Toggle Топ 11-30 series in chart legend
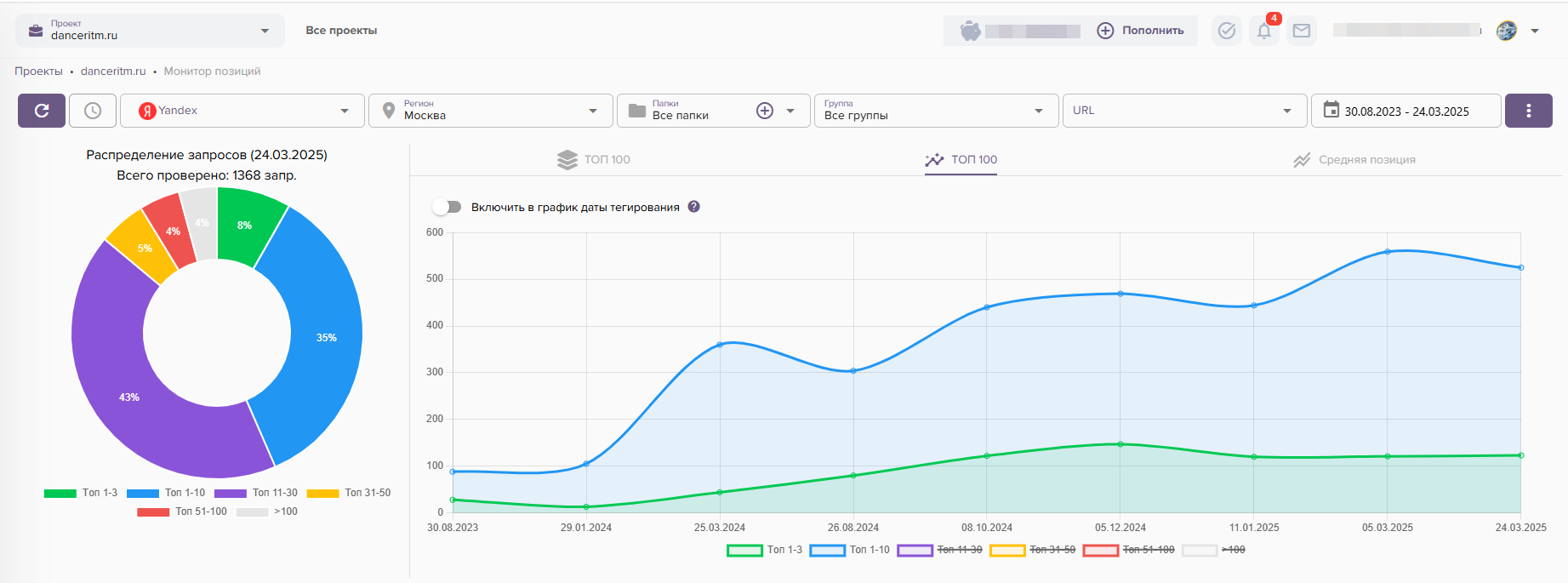Screen dimensions: 1568x583 coord(939,550)
